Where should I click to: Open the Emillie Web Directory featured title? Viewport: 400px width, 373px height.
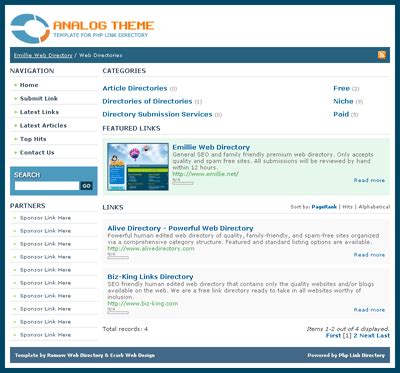[x=211, y=147]
